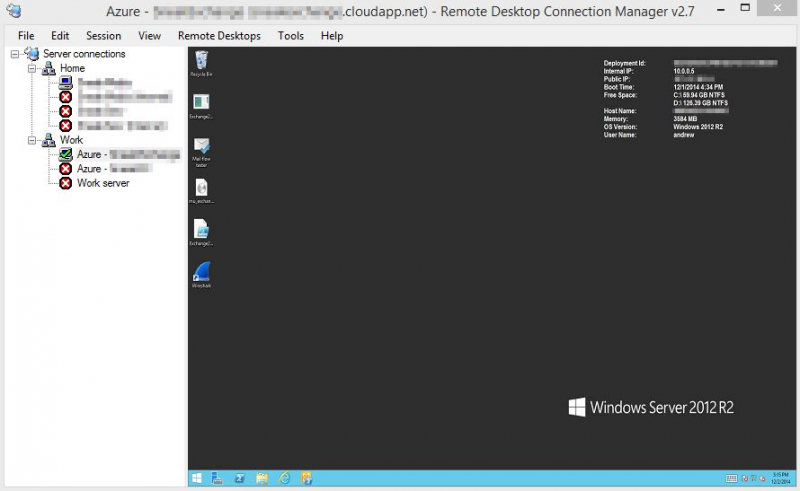Click the Work group network icon
800x491 pixels.
coord(48,140)
